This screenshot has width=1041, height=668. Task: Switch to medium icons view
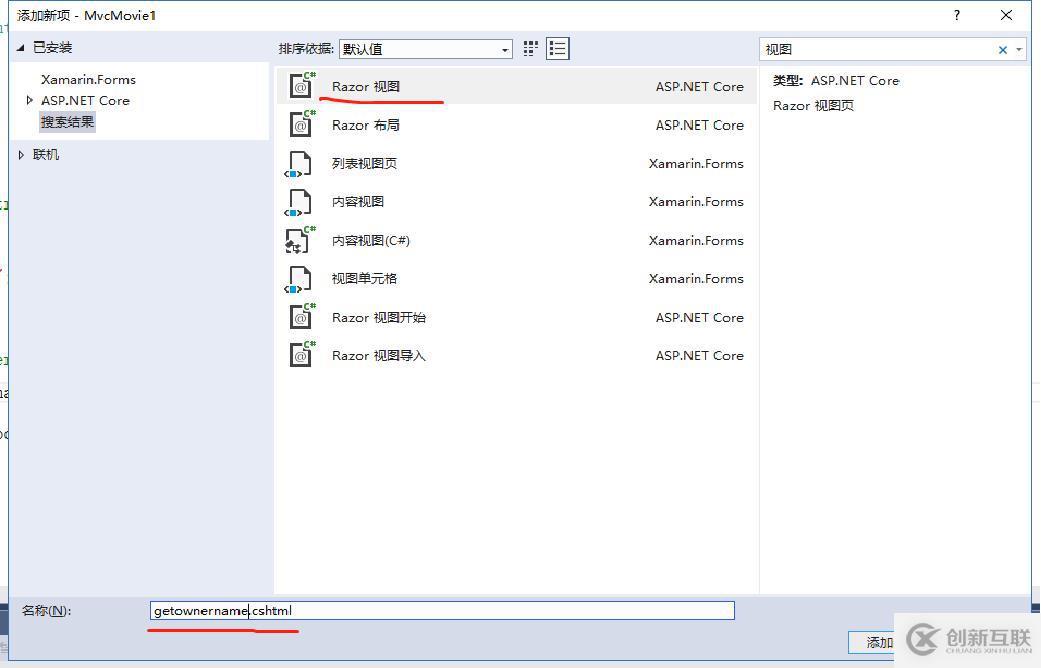pos(530,48)
